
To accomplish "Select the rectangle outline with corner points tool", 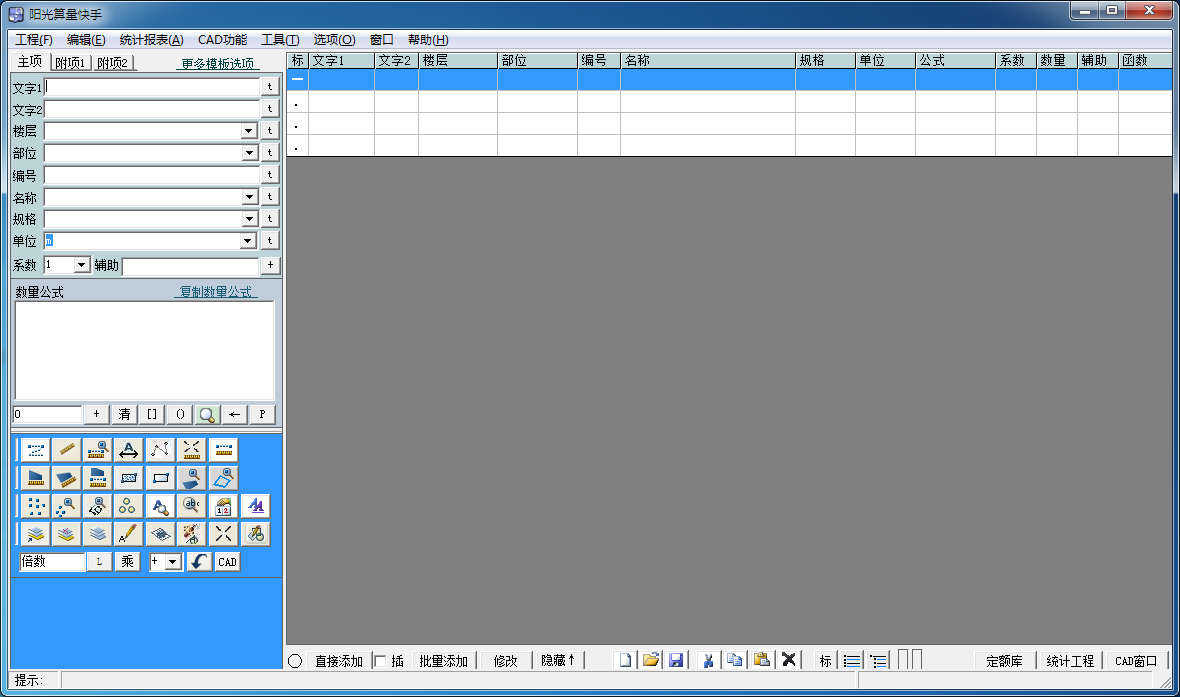I will coord(160,478).
